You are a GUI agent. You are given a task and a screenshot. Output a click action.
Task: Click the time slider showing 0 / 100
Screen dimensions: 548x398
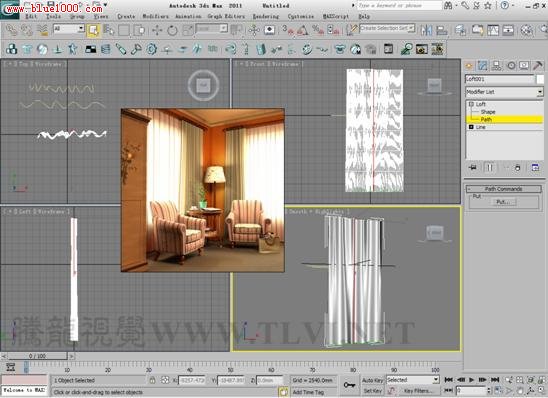click(x=37, y=356)
